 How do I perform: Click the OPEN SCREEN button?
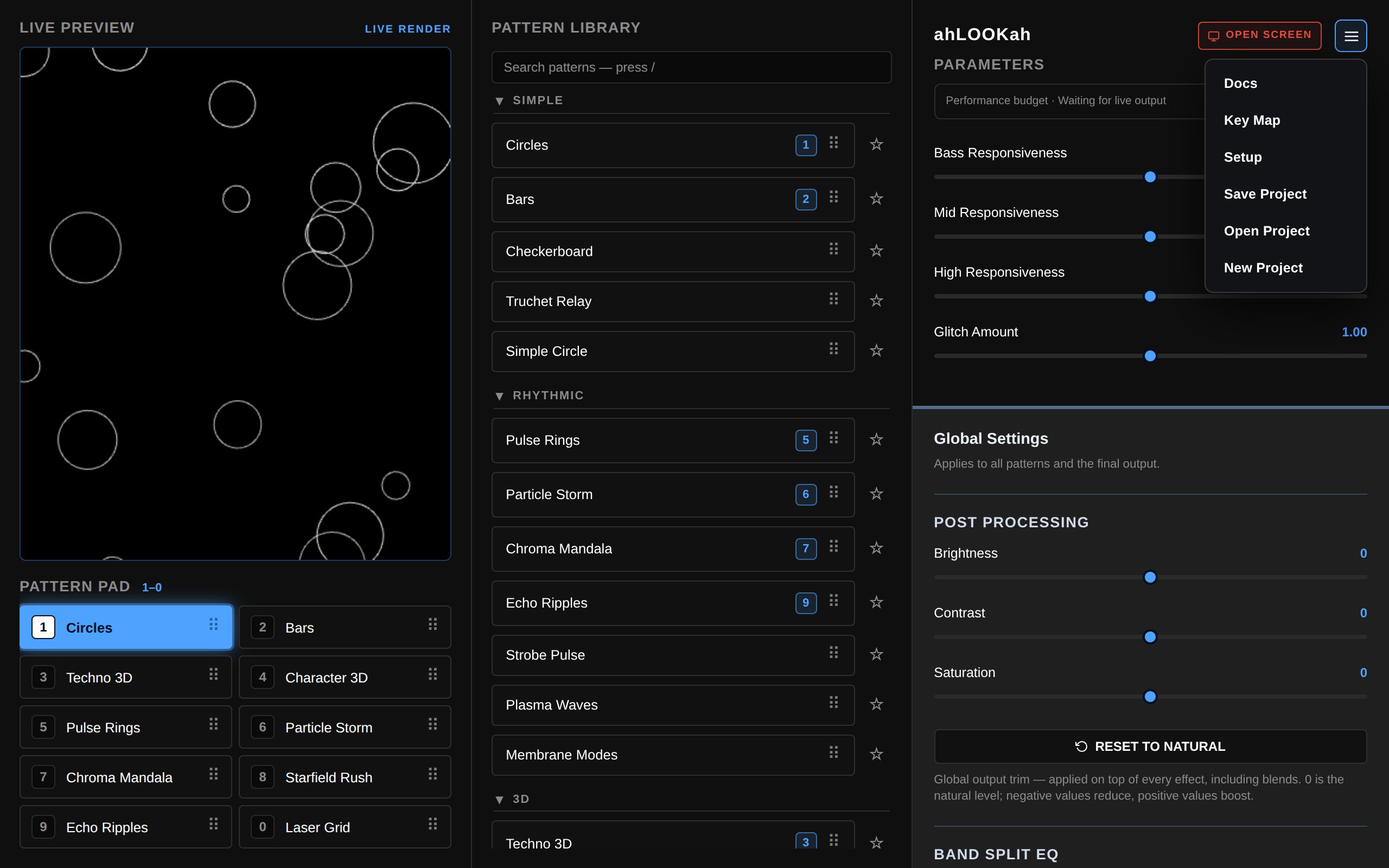1259,36
